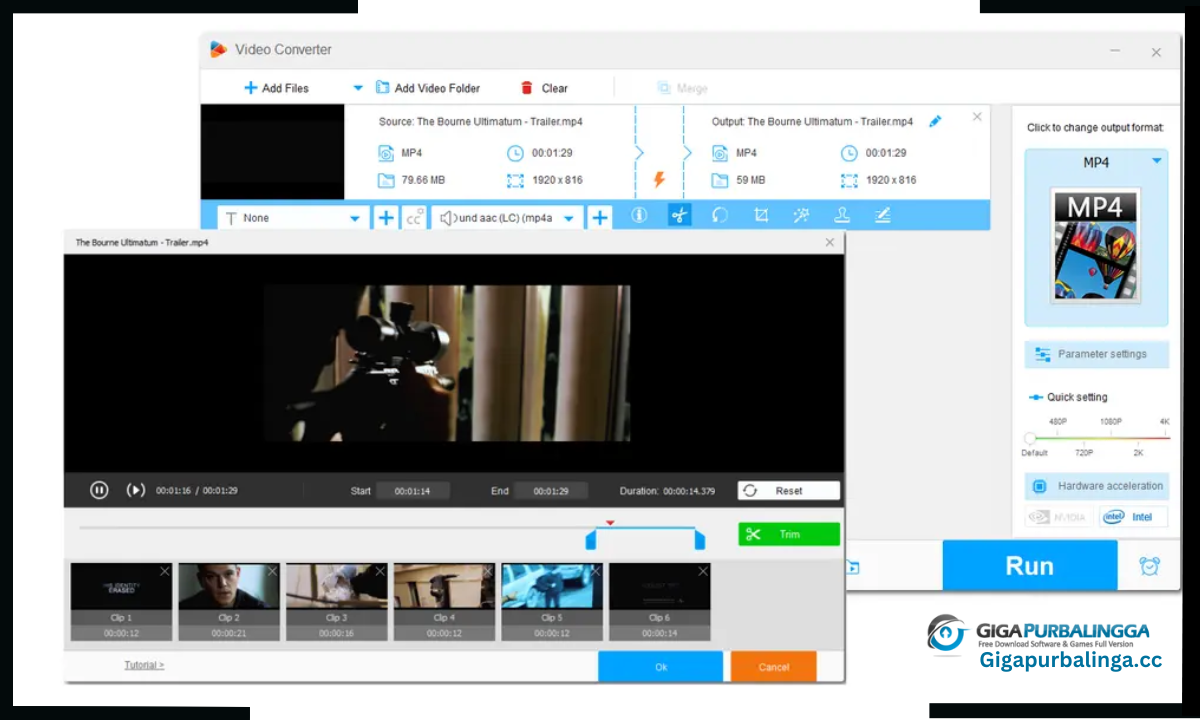Click the source size '79.66 MB' text
1200x720 pixels.
pos(423,180)
